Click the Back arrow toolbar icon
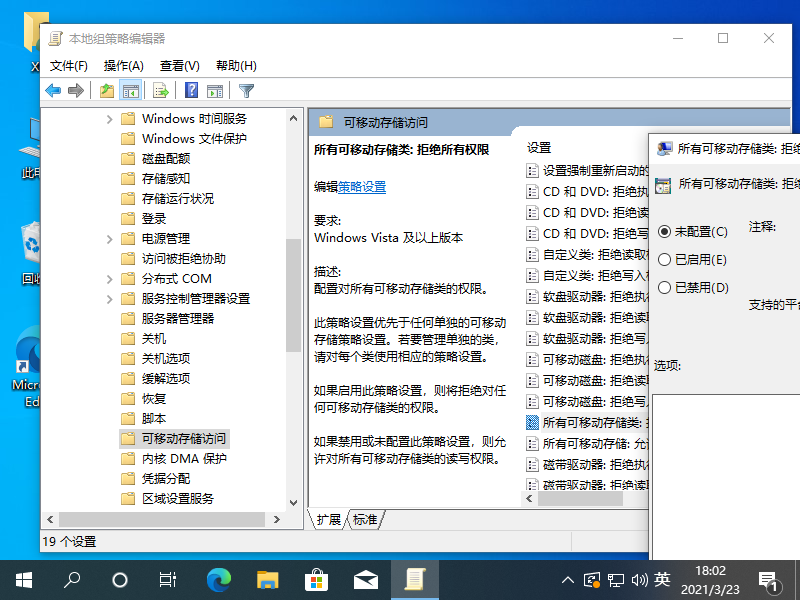The width and height of the screenshot is (800, 600). pyautogui.click(x=53, y=91)
